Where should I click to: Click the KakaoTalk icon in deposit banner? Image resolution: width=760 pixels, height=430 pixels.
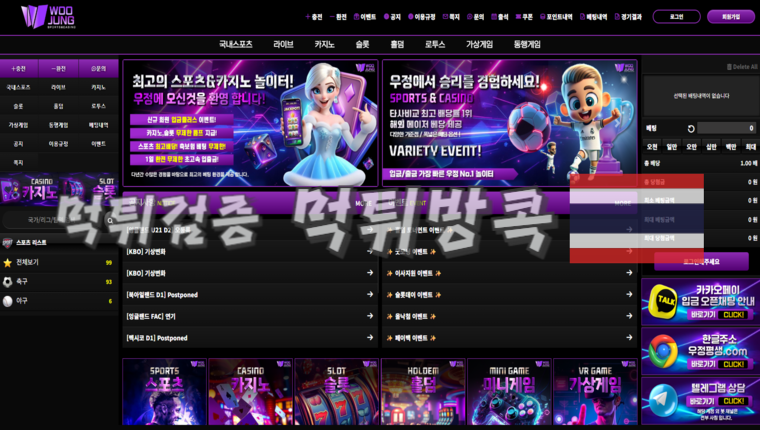pyautogui.click(x=661, y=299)
